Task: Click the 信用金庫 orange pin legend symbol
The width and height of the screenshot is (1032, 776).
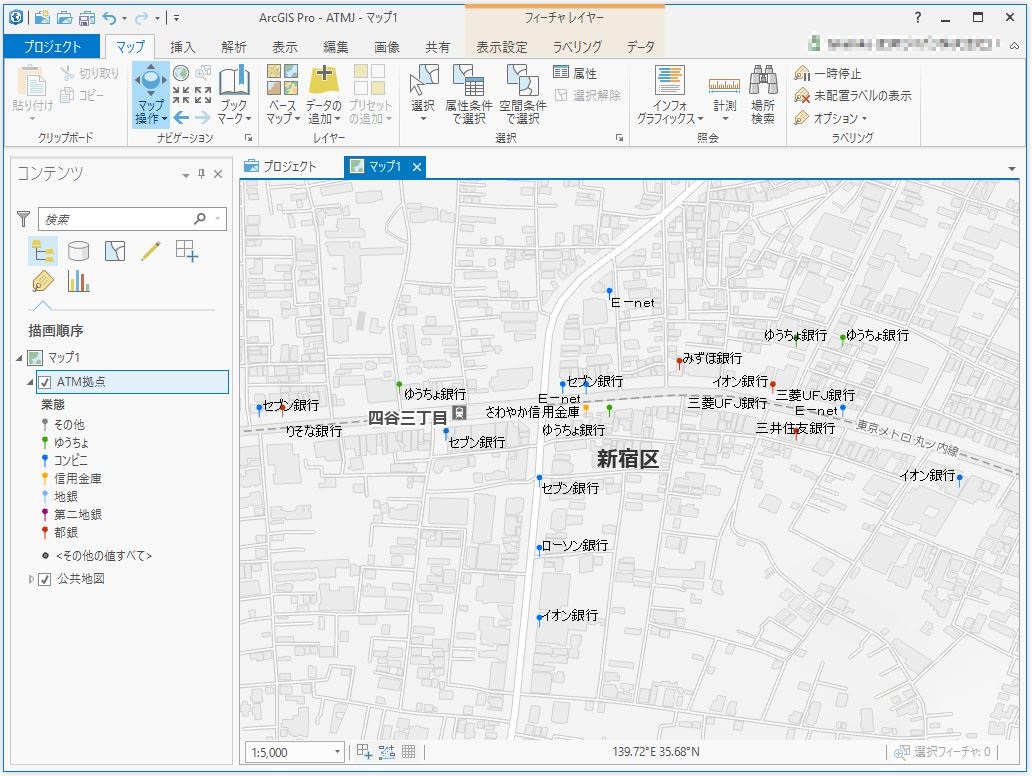Action: point(45,479)
